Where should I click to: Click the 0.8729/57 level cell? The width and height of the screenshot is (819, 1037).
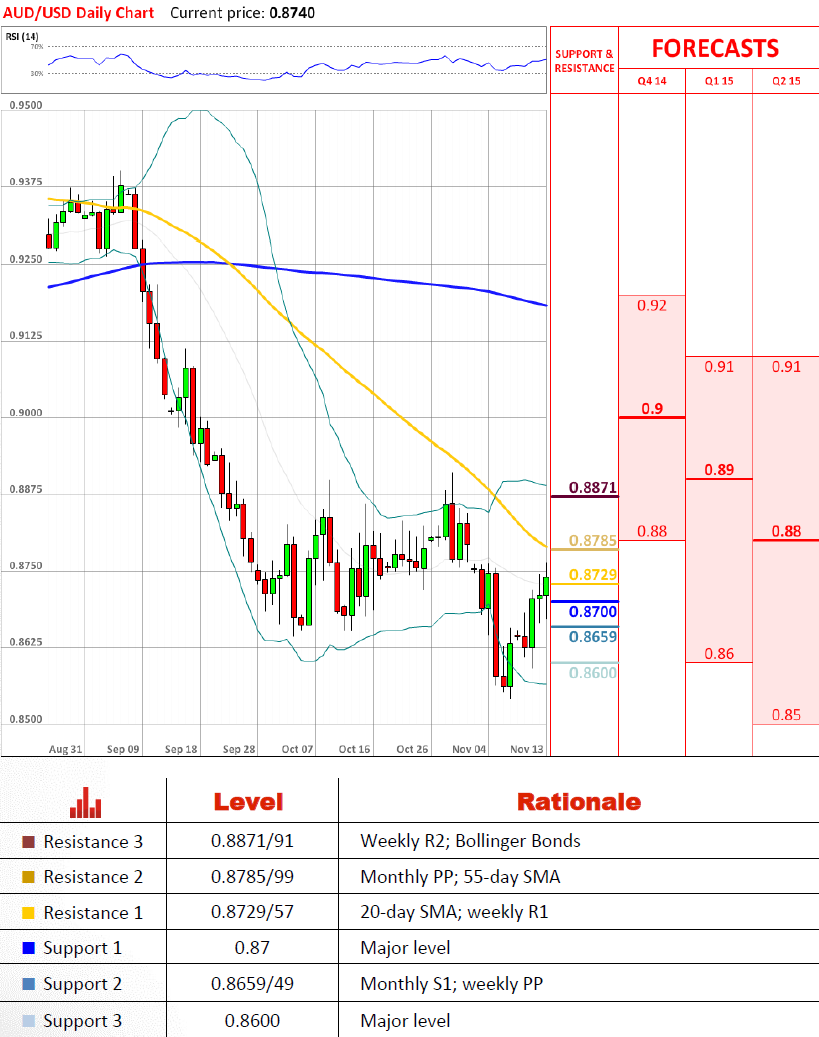point(252,912)
